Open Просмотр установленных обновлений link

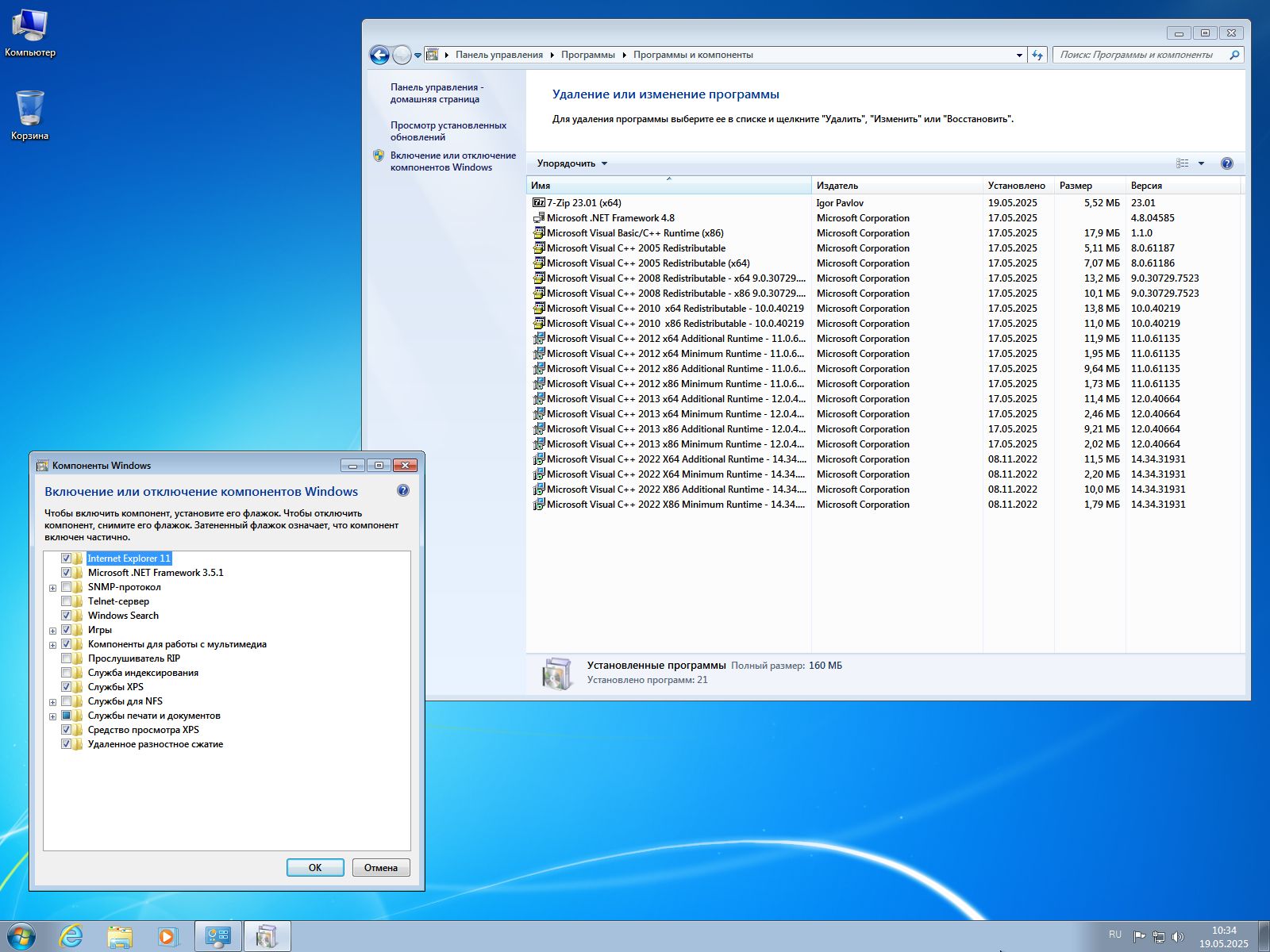click(448, 131)
